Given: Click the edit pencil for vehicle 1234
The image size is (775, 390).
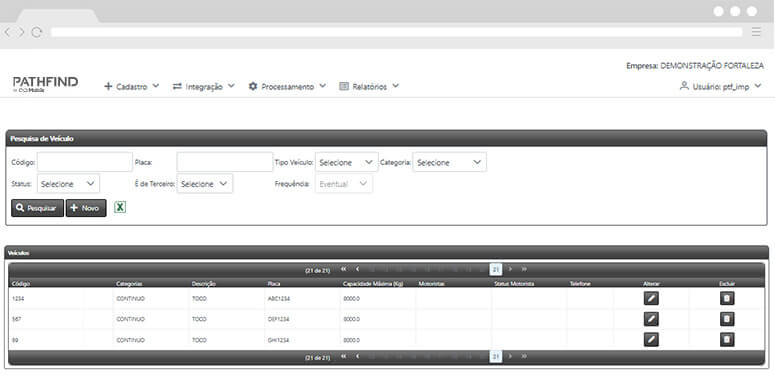Looking at the screenshot, I should pyautogui.click(x=651, y=298).
